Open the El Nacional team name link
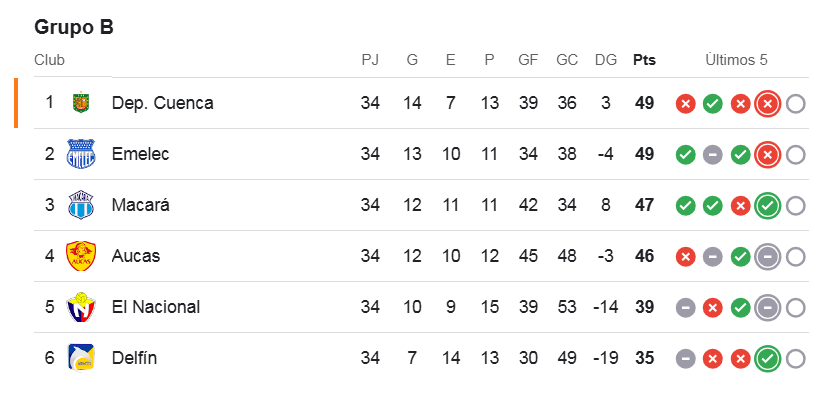Image resolution: width=830 pixels, height=407 pixels. pyautogui.click(x=156, y=307)
